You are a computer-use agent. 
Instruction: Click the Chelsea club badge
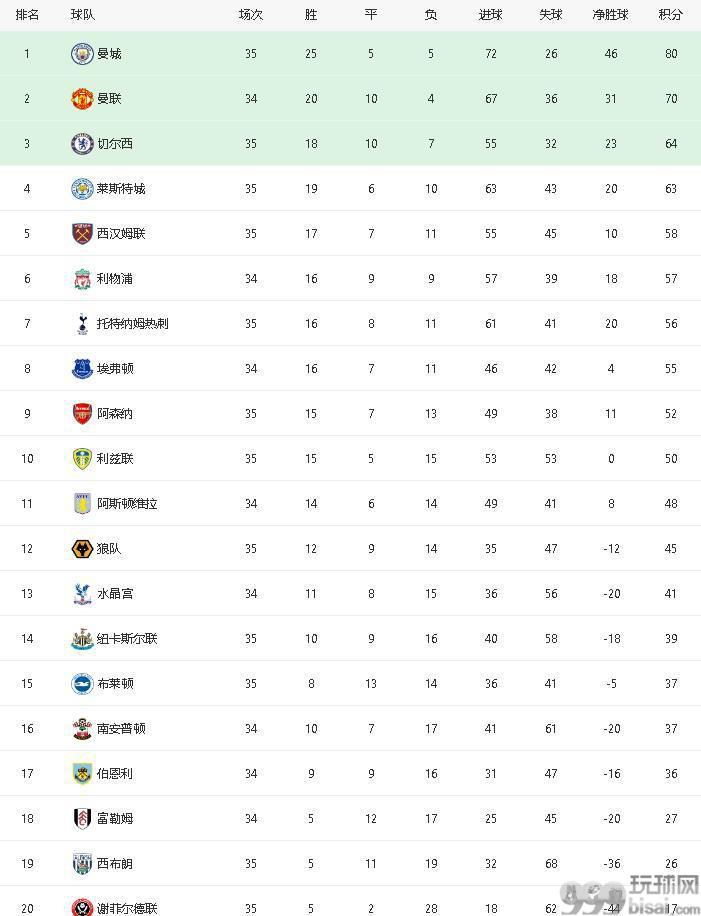(x=82, y=144)
